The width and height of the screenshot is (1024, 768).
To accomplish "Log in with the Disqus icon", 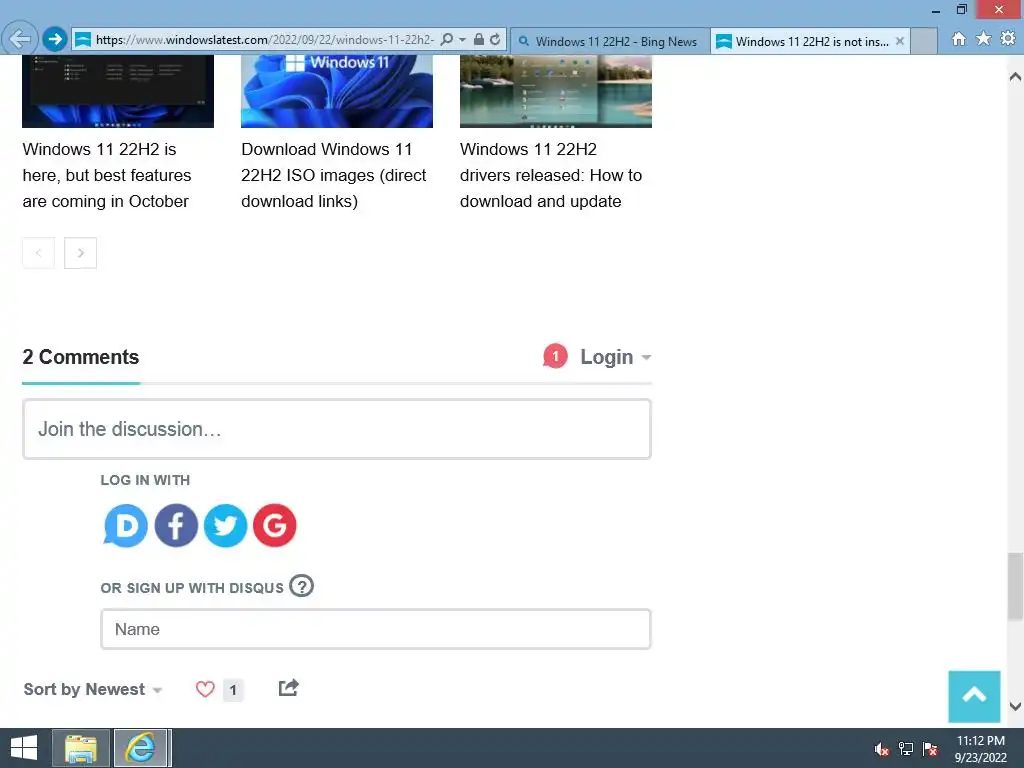I will [x=125, y=525].
